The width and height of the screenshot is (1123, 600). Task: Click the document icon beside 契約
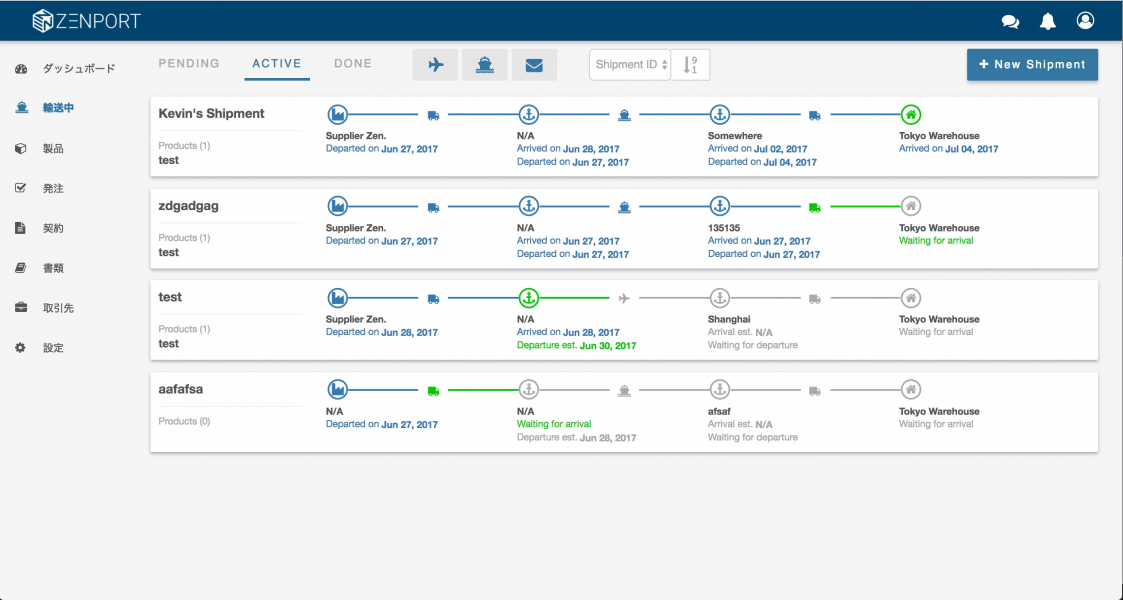21,228
